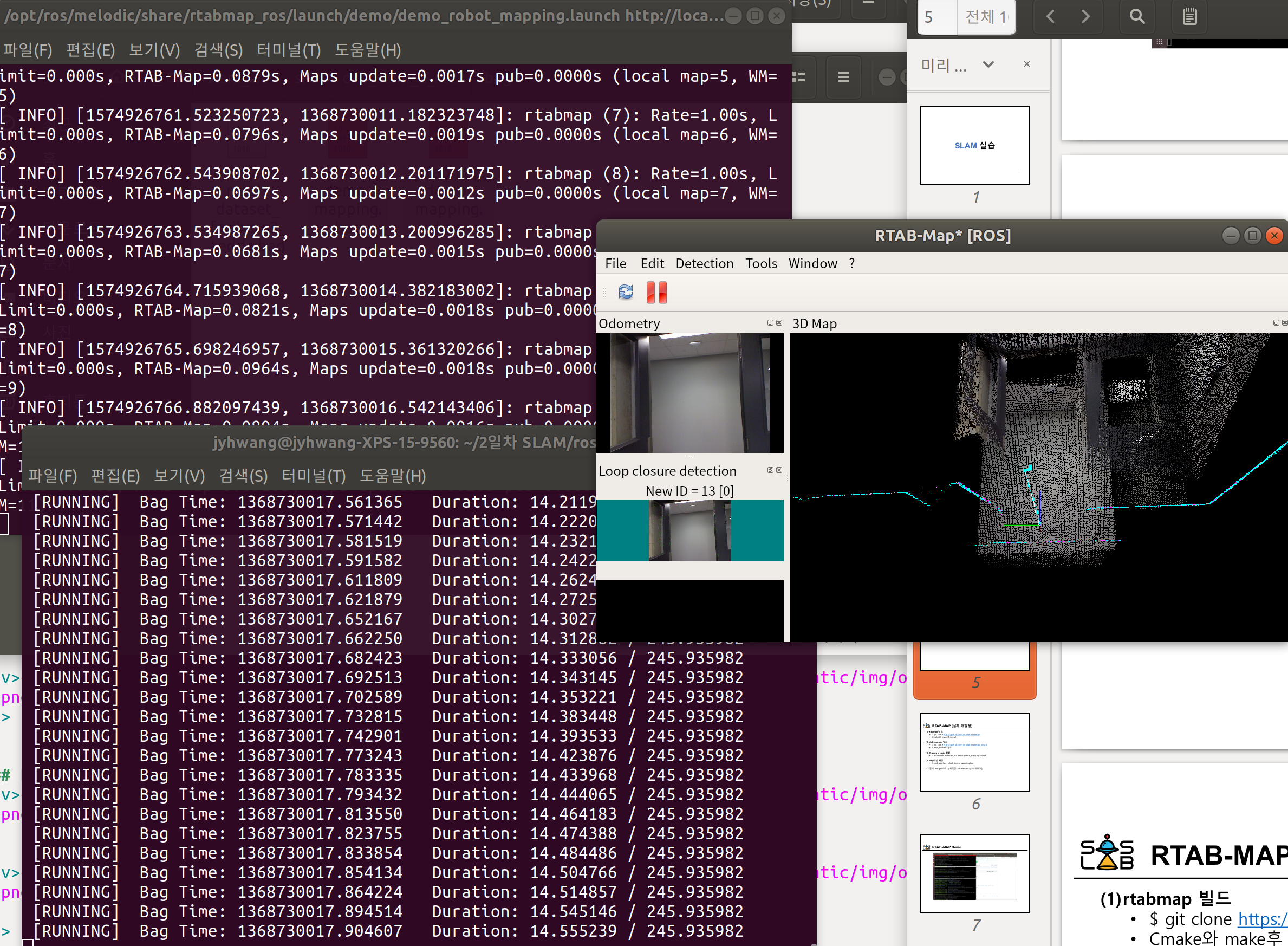Image resolution: width=1288 pixels, height=946 pixels.
Task: Click the https git clone link
Action: (1261, 919)
